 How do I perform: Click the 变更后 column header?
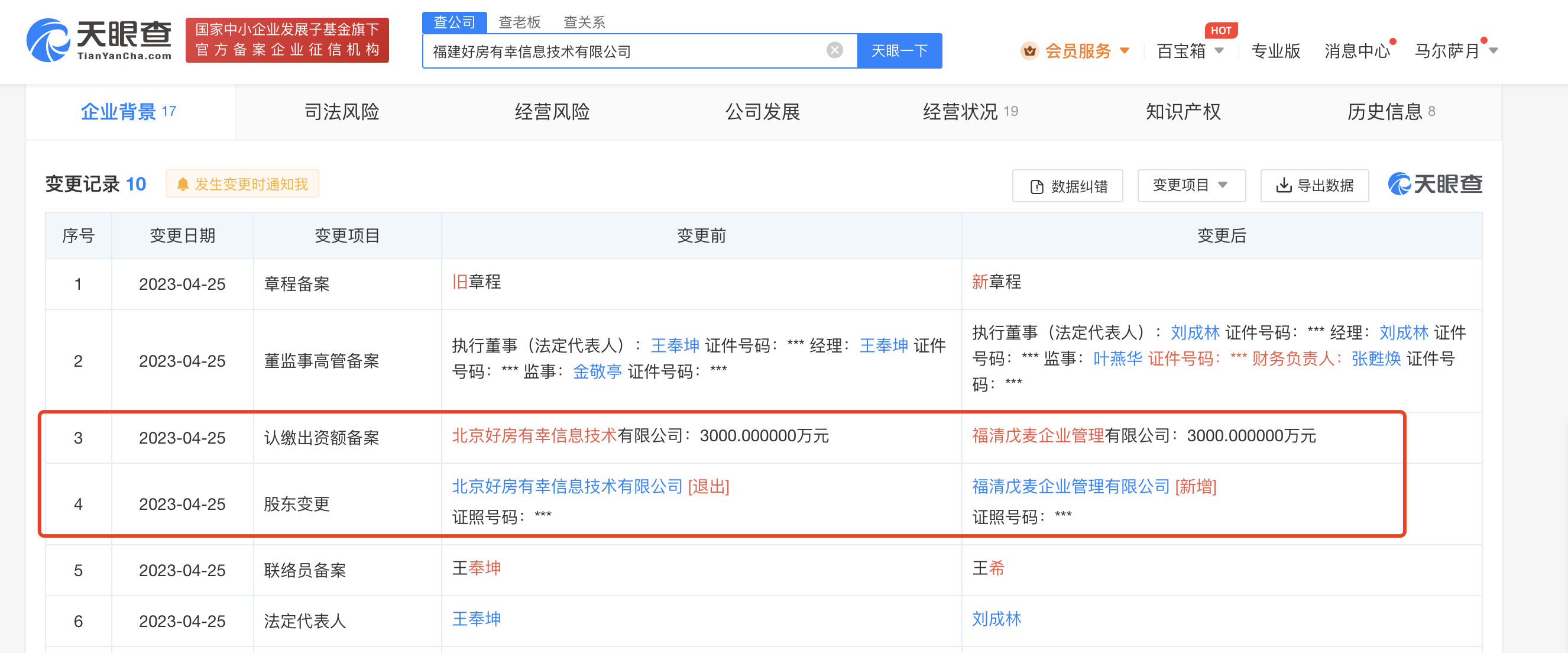click(x=1222, y=236)
